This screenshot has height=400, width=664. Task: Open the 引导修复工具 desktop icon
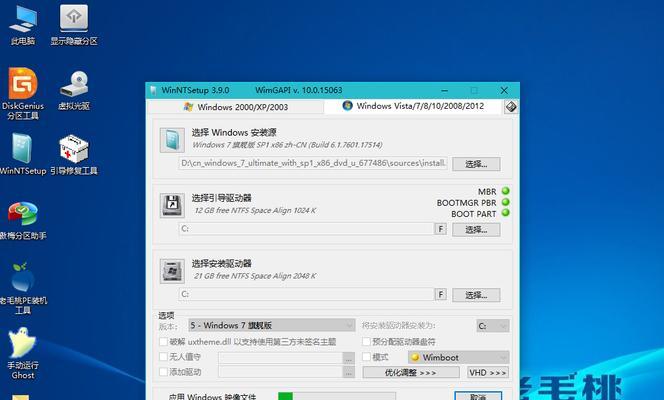[x=74, y=154]
